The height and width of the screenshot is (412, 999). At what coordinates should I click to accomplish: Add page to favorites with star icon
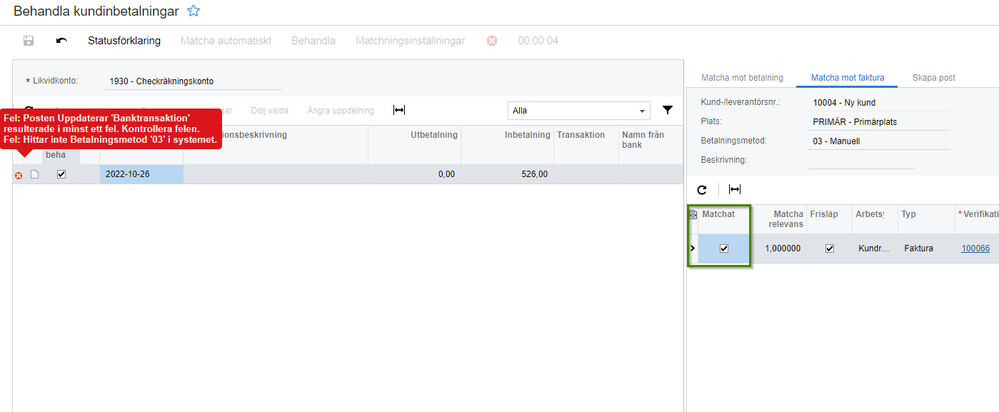[x=194, y=10]
